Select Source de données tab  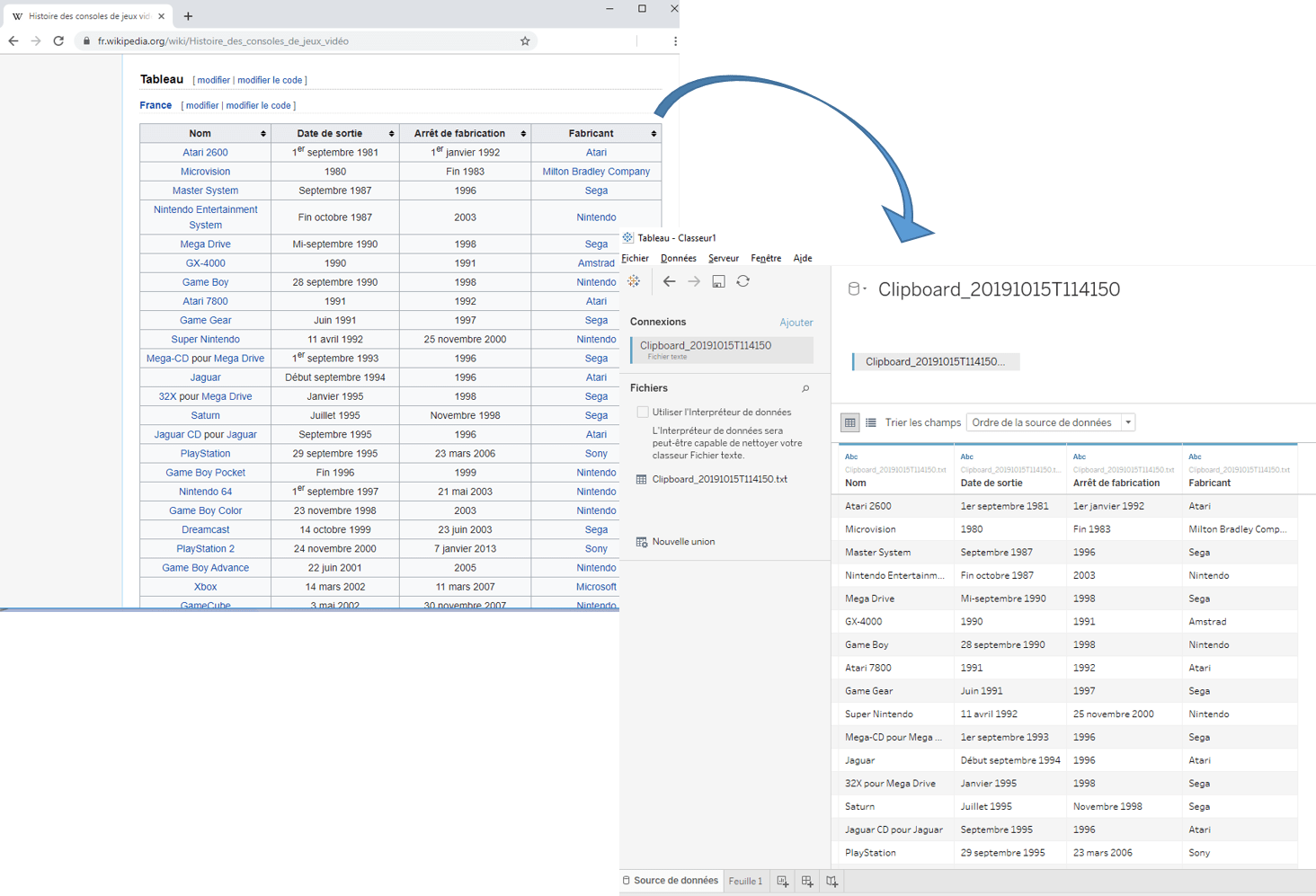671,881
